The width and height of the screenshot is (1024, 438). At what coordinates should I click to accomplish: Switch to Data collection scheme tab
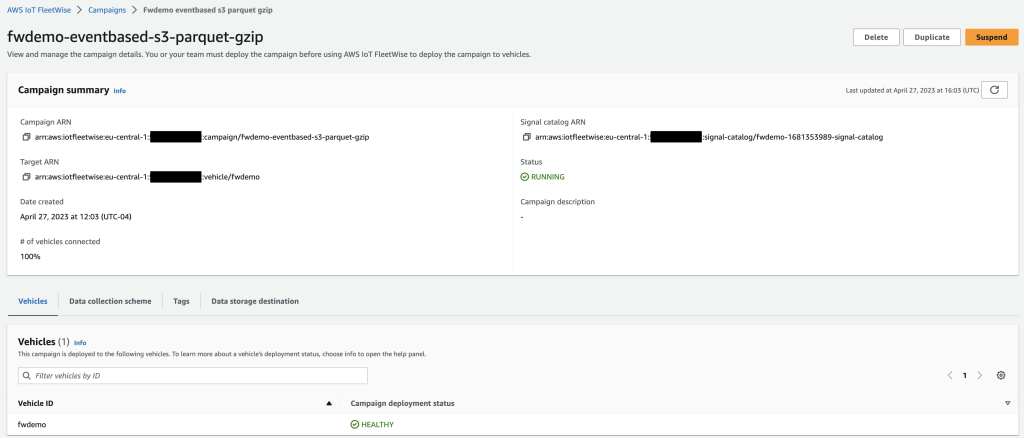pyautogui.click(x=110, y=301)
